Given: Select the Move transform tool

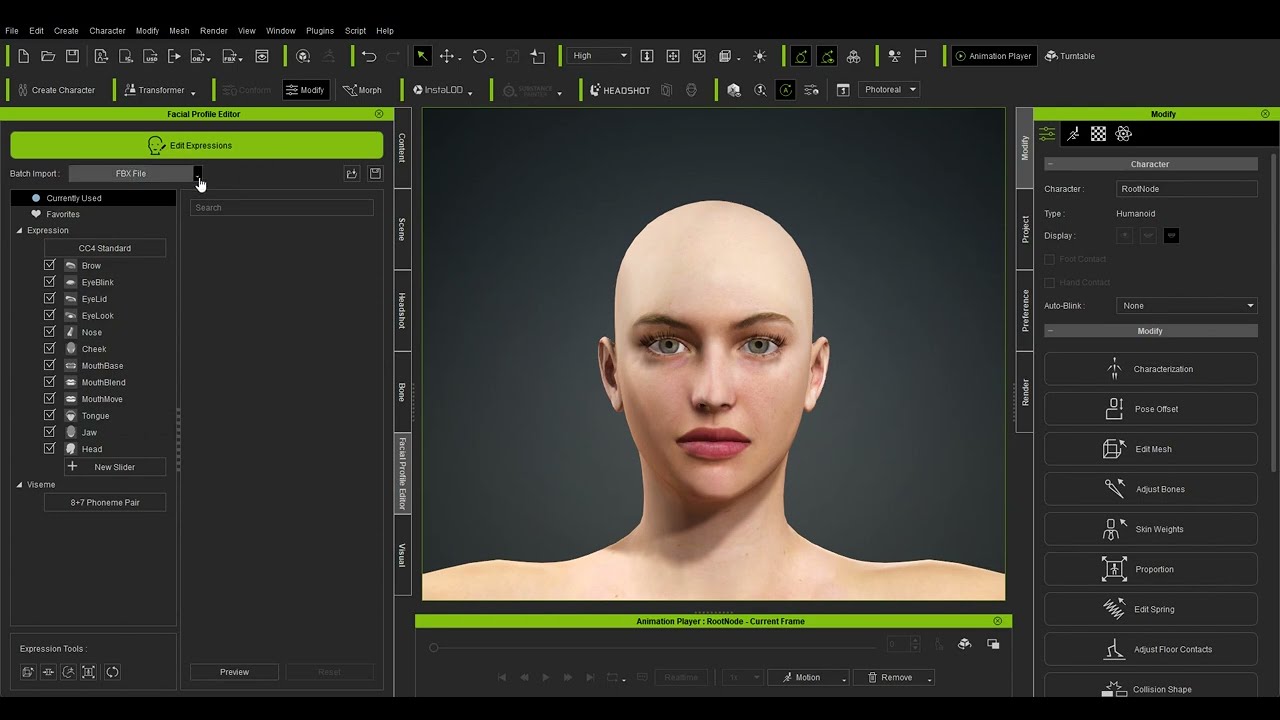Looking at the screenshot, I should click(x=447, y=56).
